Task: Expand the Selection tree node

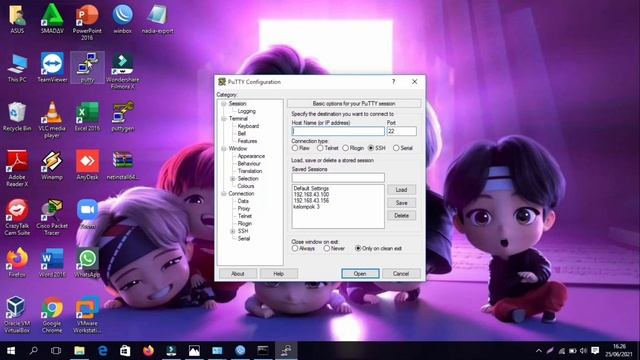Action: tap(233, 179)
